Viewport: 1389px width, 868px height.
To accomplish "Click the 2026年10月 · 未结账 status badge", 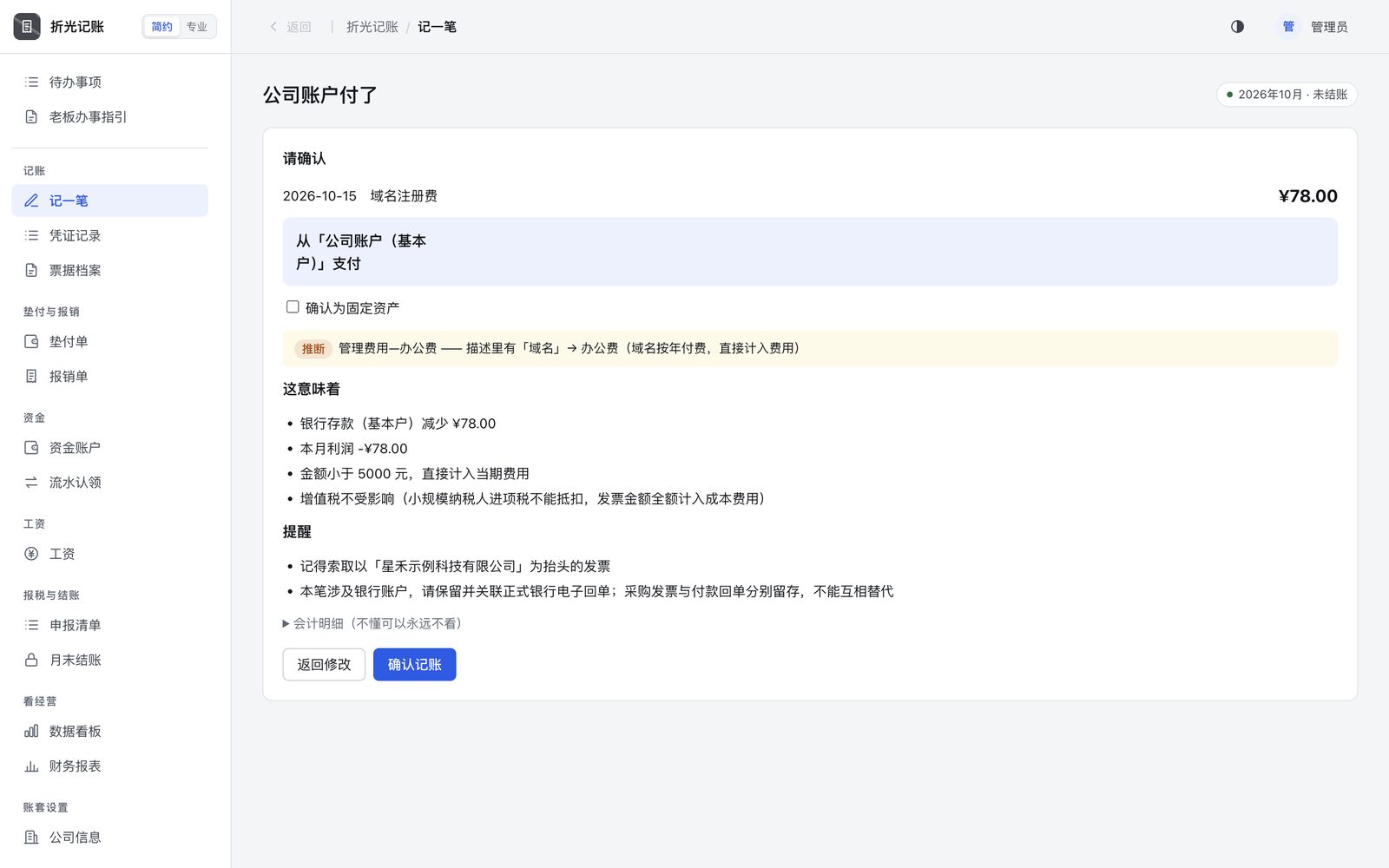I will (x=1287, y=95).
